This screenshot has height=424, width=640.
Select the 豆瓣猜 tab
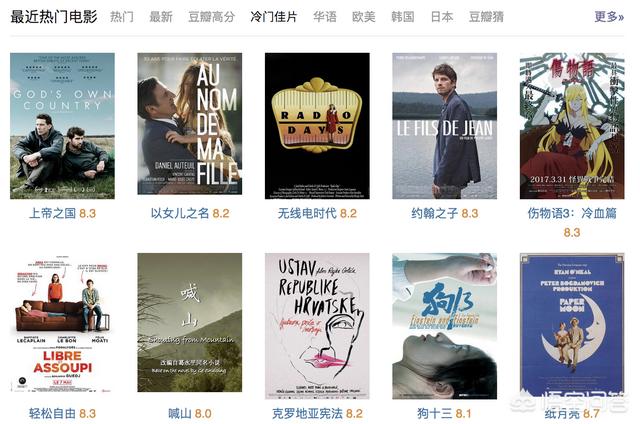pyautogui.click(x=487, y=17)
